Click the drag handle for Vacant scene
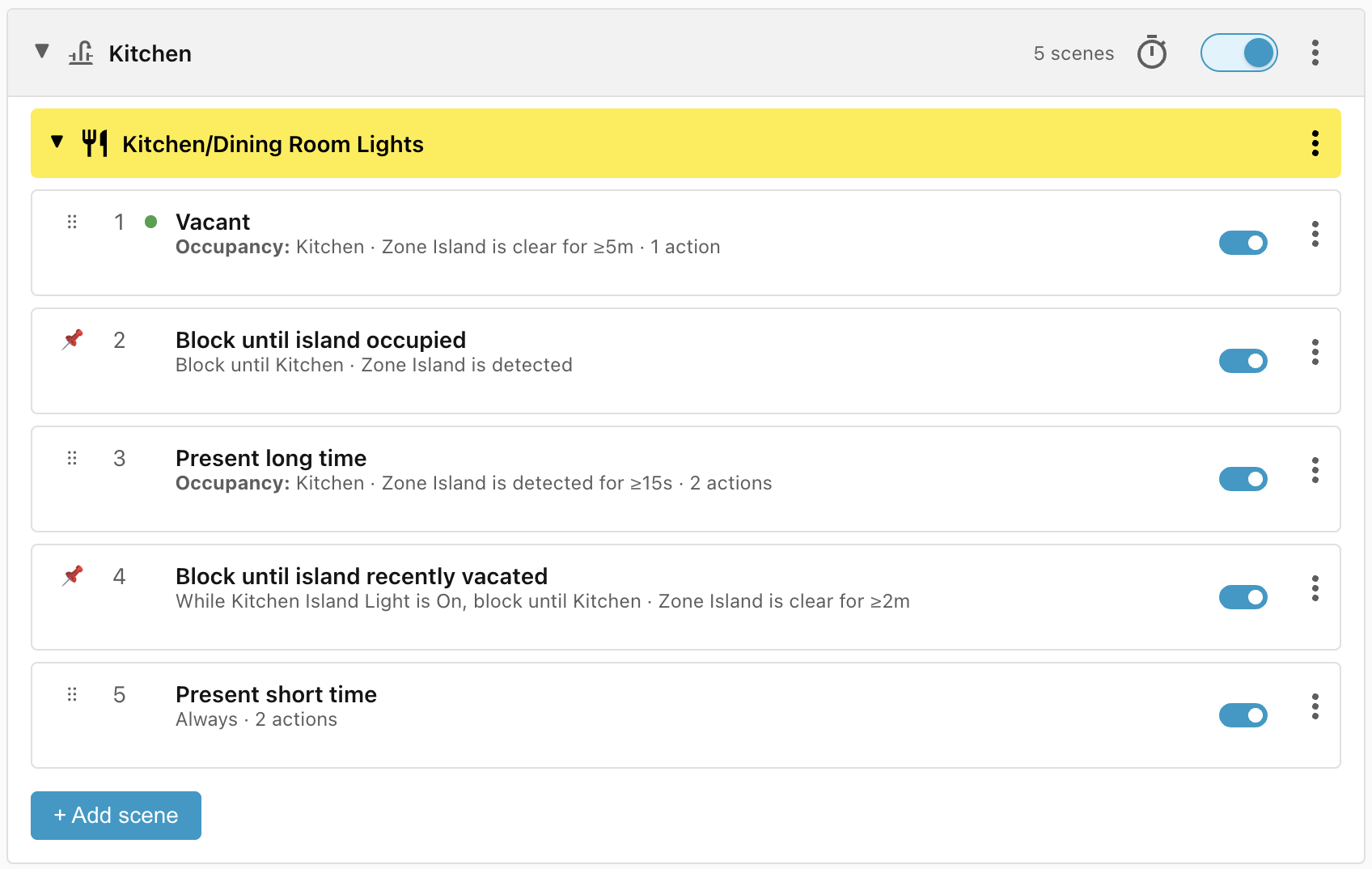 [x=72, y=222]
